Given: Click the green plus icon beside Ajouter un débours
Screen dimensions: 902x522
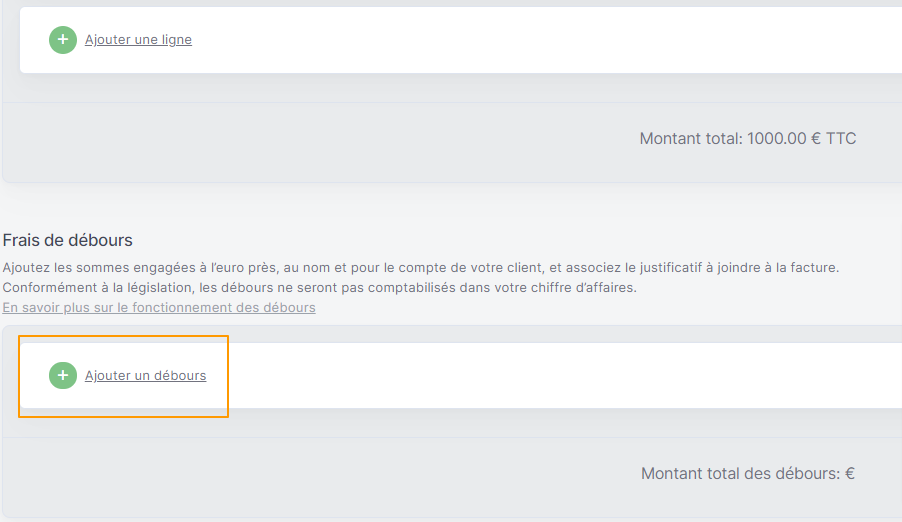Looking at the screenshot, I should click(x=63, y=375).
